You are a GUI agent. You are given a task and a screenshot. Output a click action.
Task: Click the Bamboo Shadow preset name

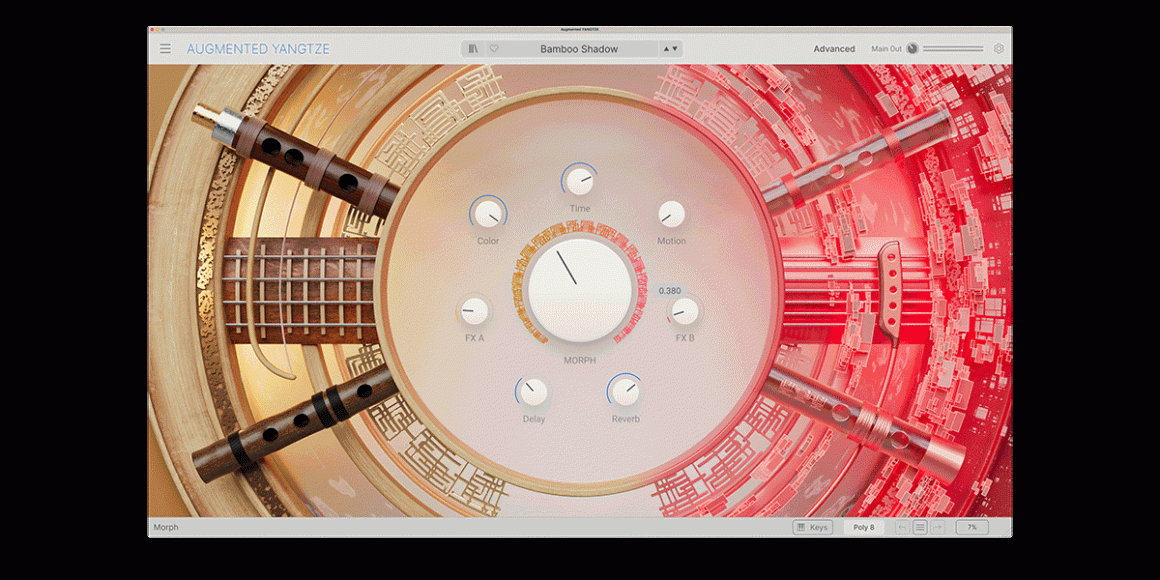click(x=579, y=49)
